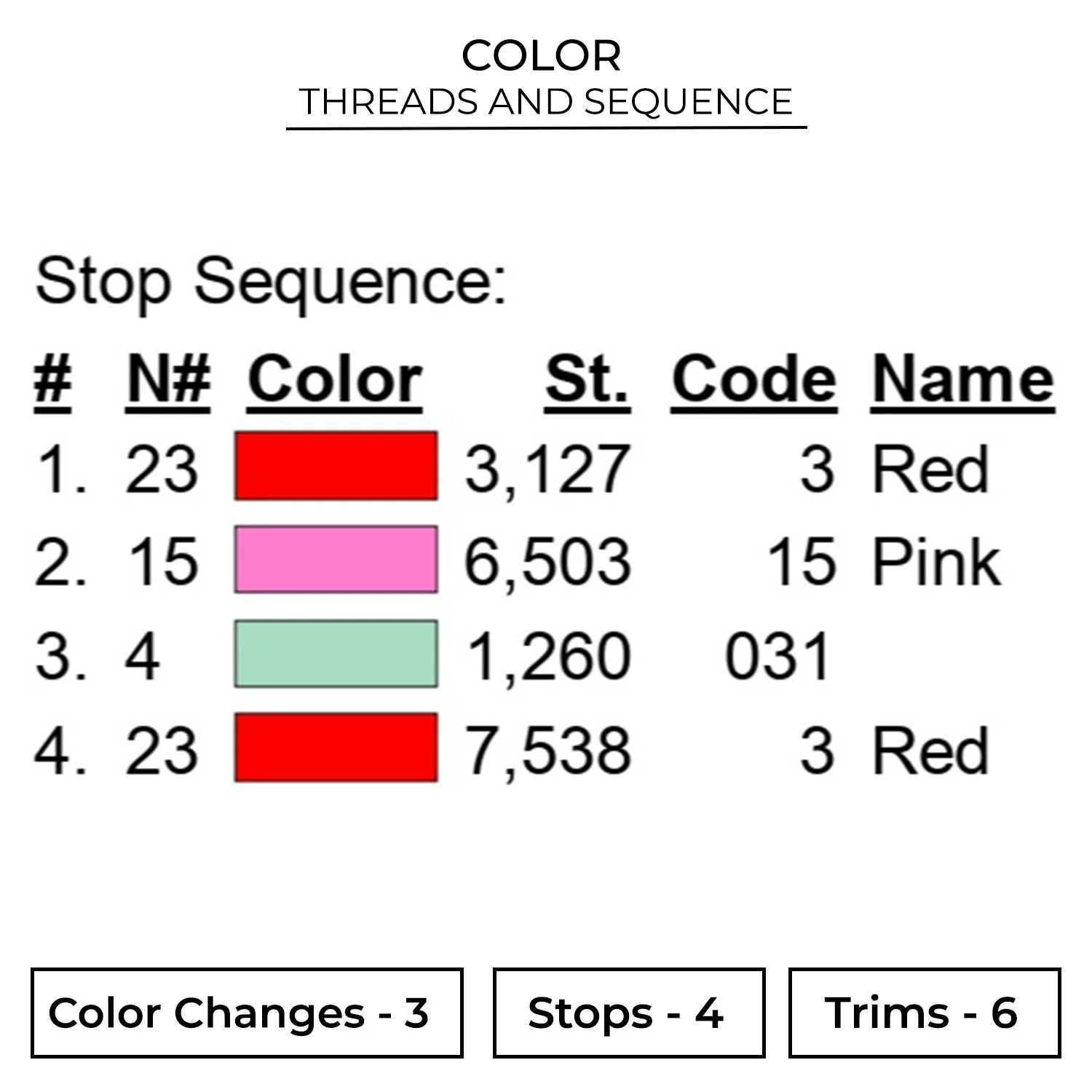This screenshot has height=1092, width=1092.
Task: Click the red swatch in row 4
Action: 336,748
